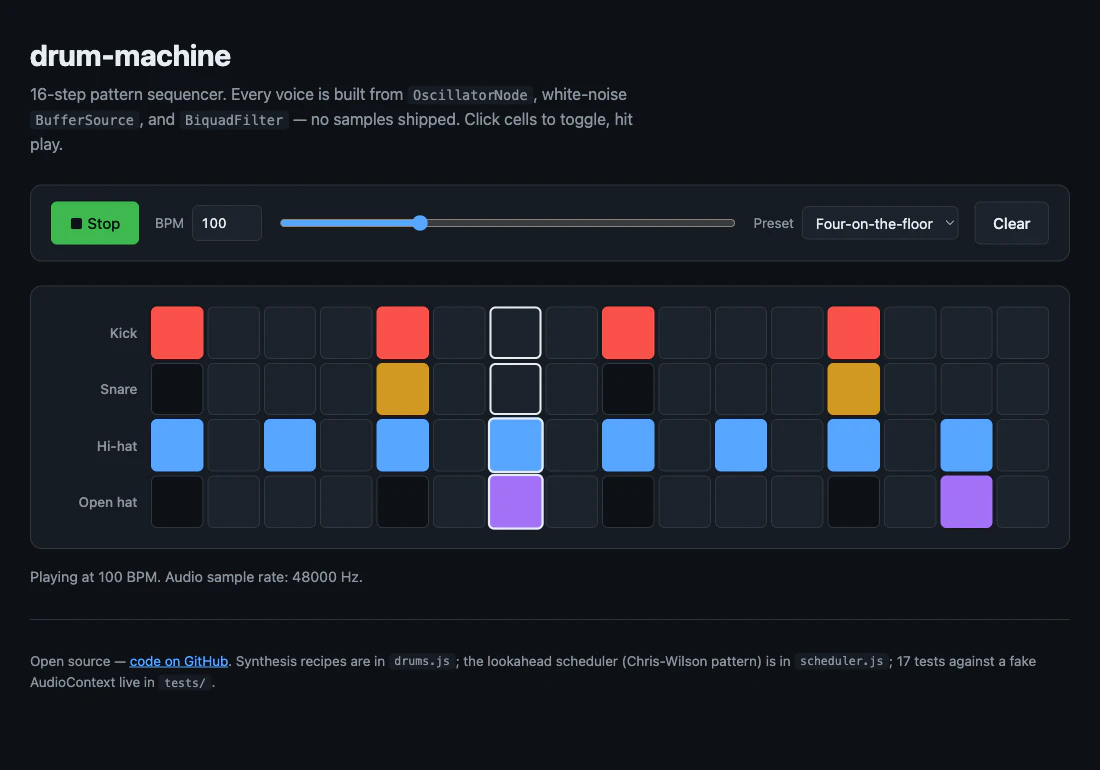The width and height of the screenshot is (1100, 770).
Task: Click the 'Preset' label text
Action: pyautogui.click(x=773, y=223)
